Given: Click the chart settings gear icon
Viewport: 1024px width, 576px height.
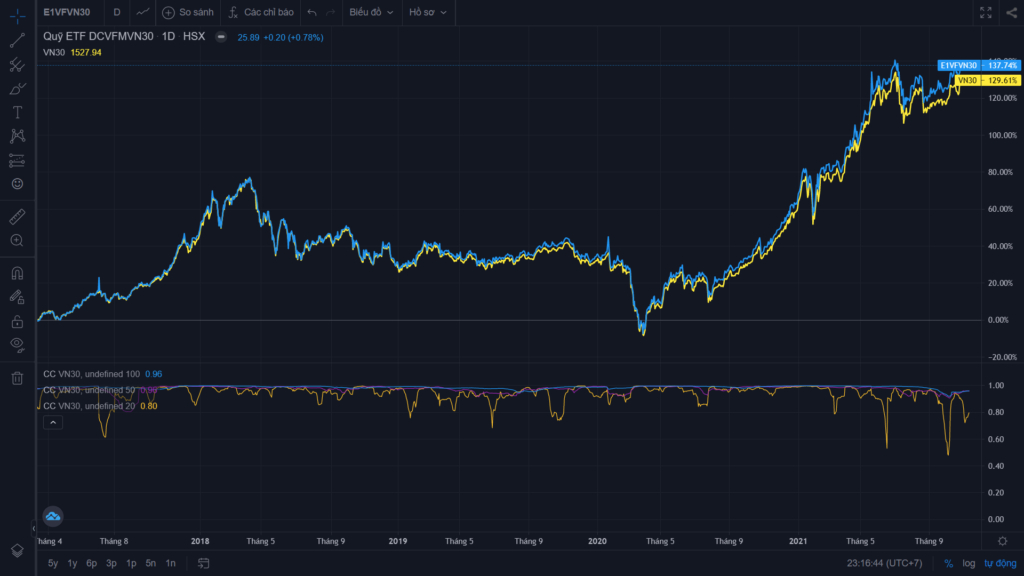Looking at the screenshot, I should coord(1002,541).
